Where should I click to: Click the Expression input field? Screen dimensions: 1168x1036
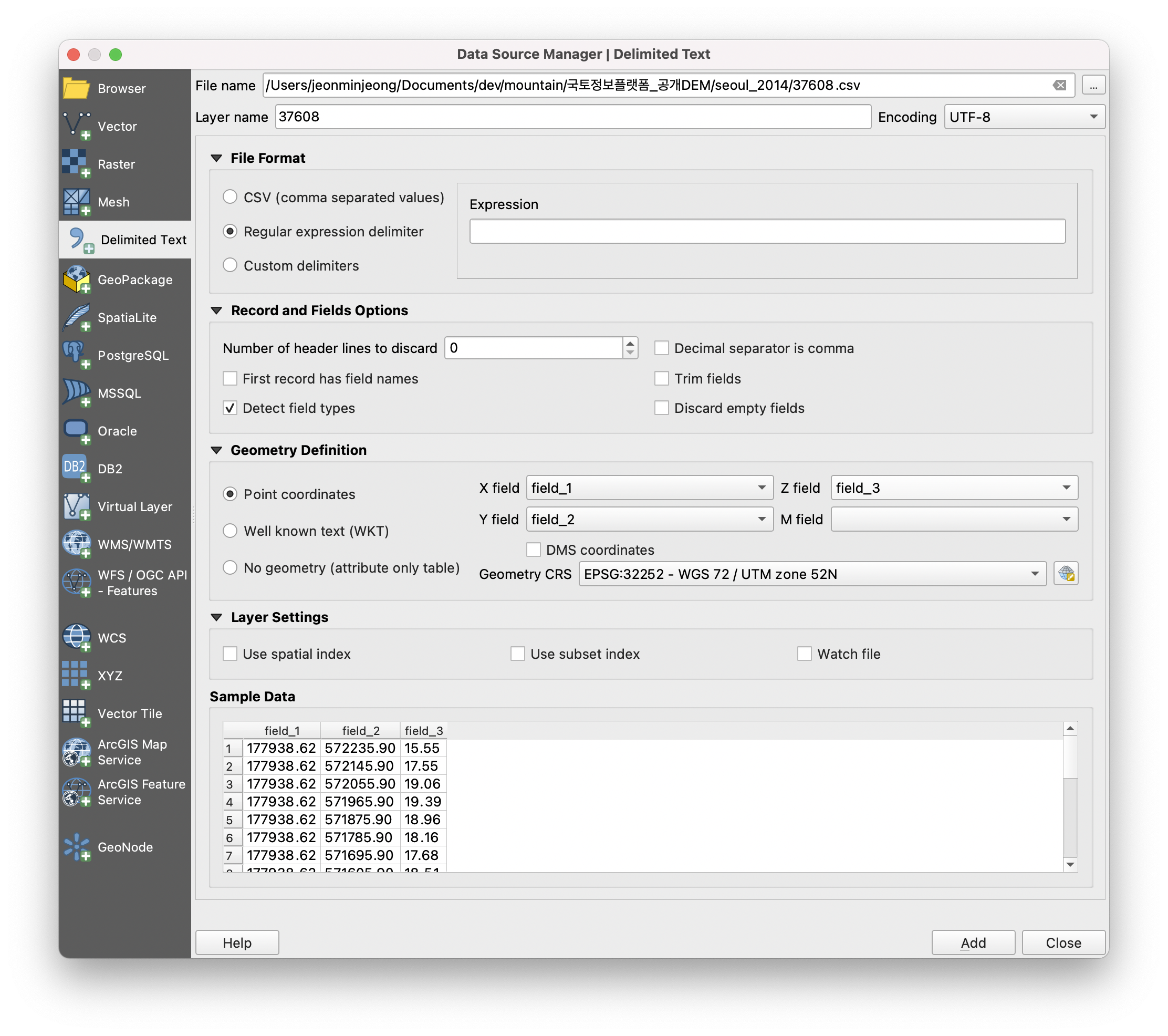(767, 232)
